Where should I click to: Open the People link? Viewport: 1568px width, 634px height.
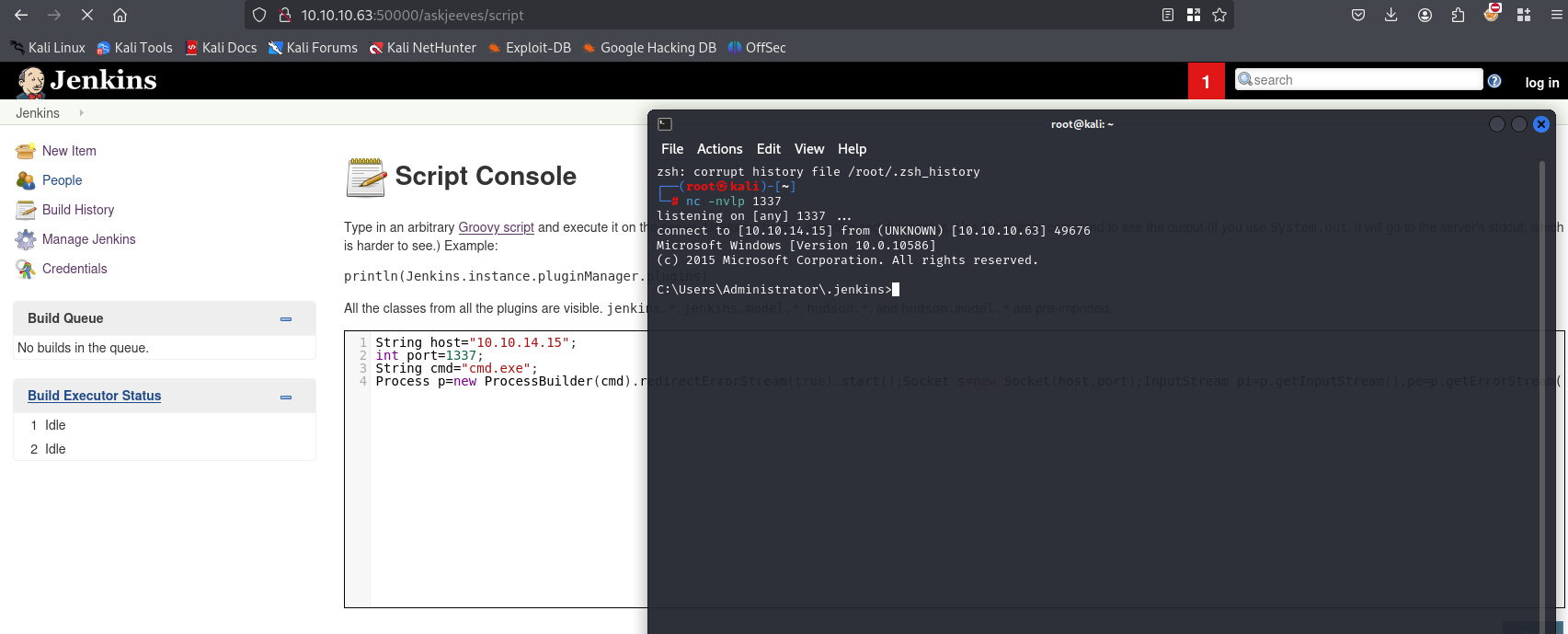coord(62,180)
